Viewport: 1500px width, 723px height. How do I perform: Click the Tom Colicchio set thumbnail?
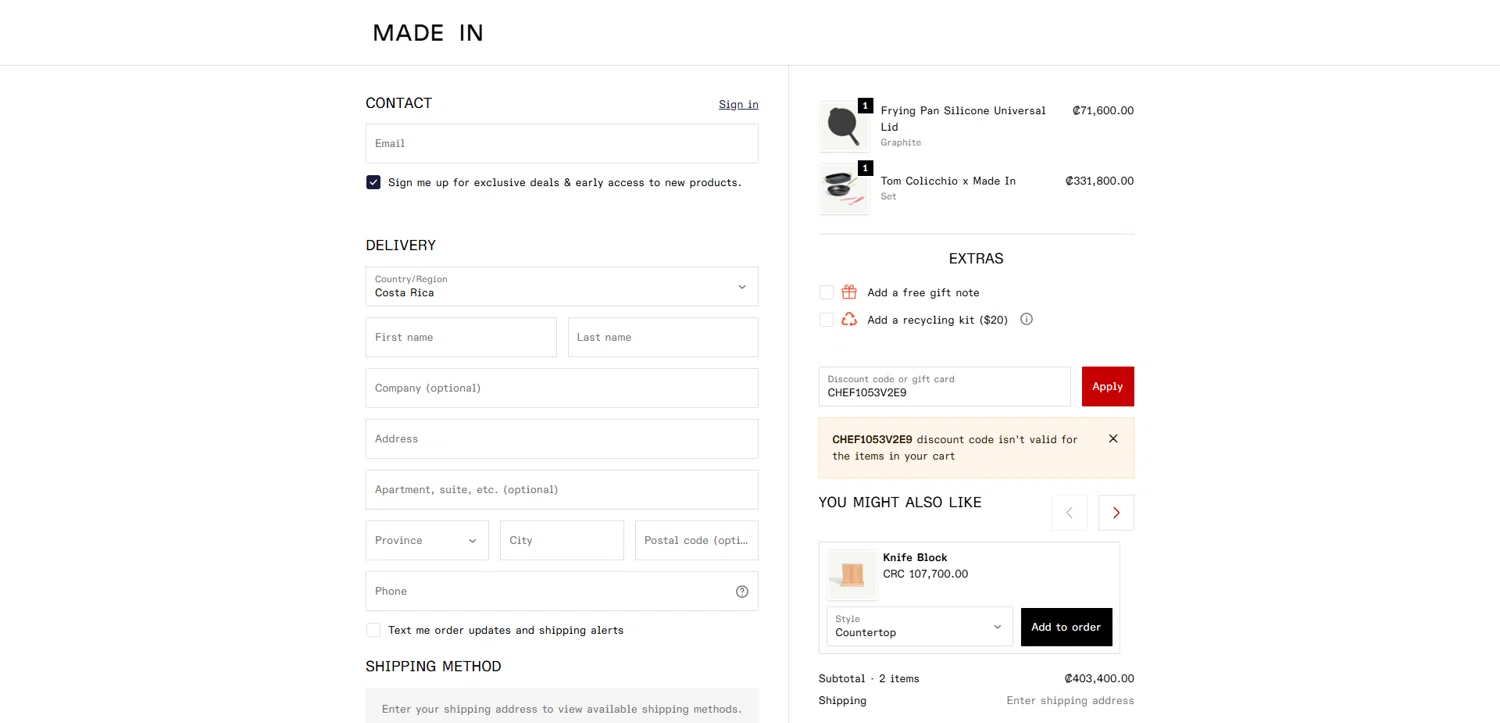coord(844,189)
